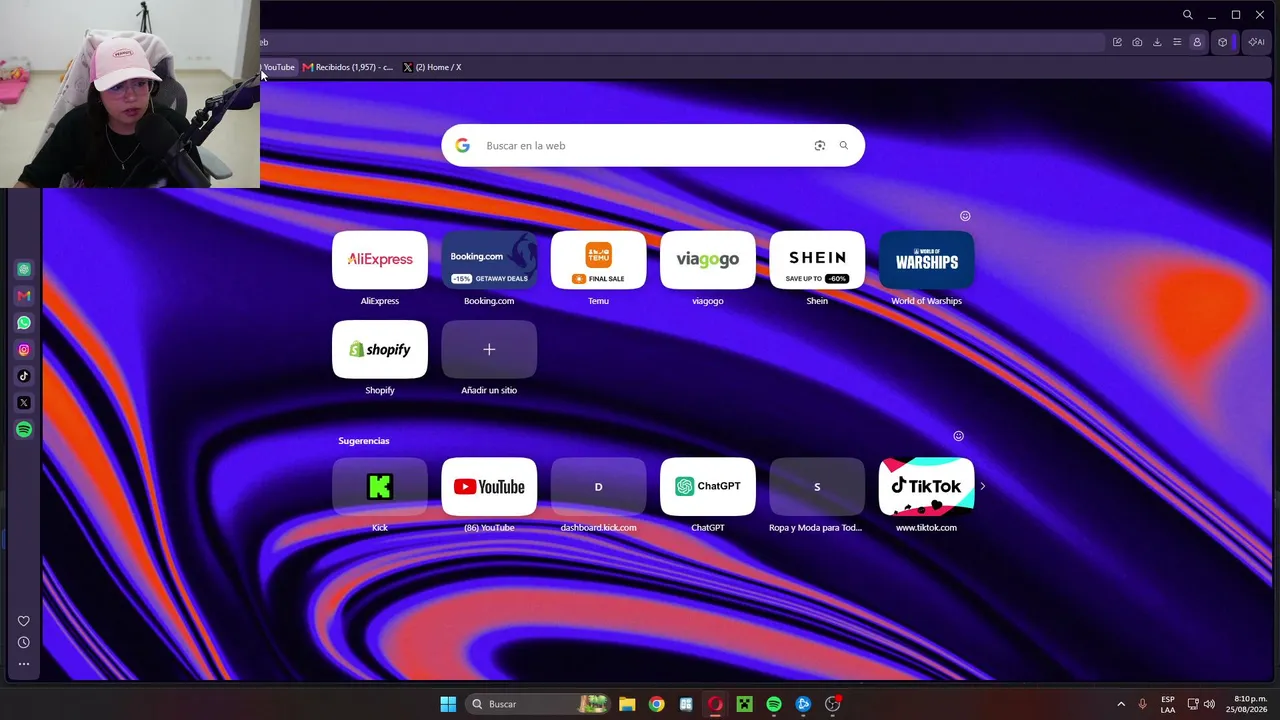Click the tab search magnifier icon

point(1188,15)
